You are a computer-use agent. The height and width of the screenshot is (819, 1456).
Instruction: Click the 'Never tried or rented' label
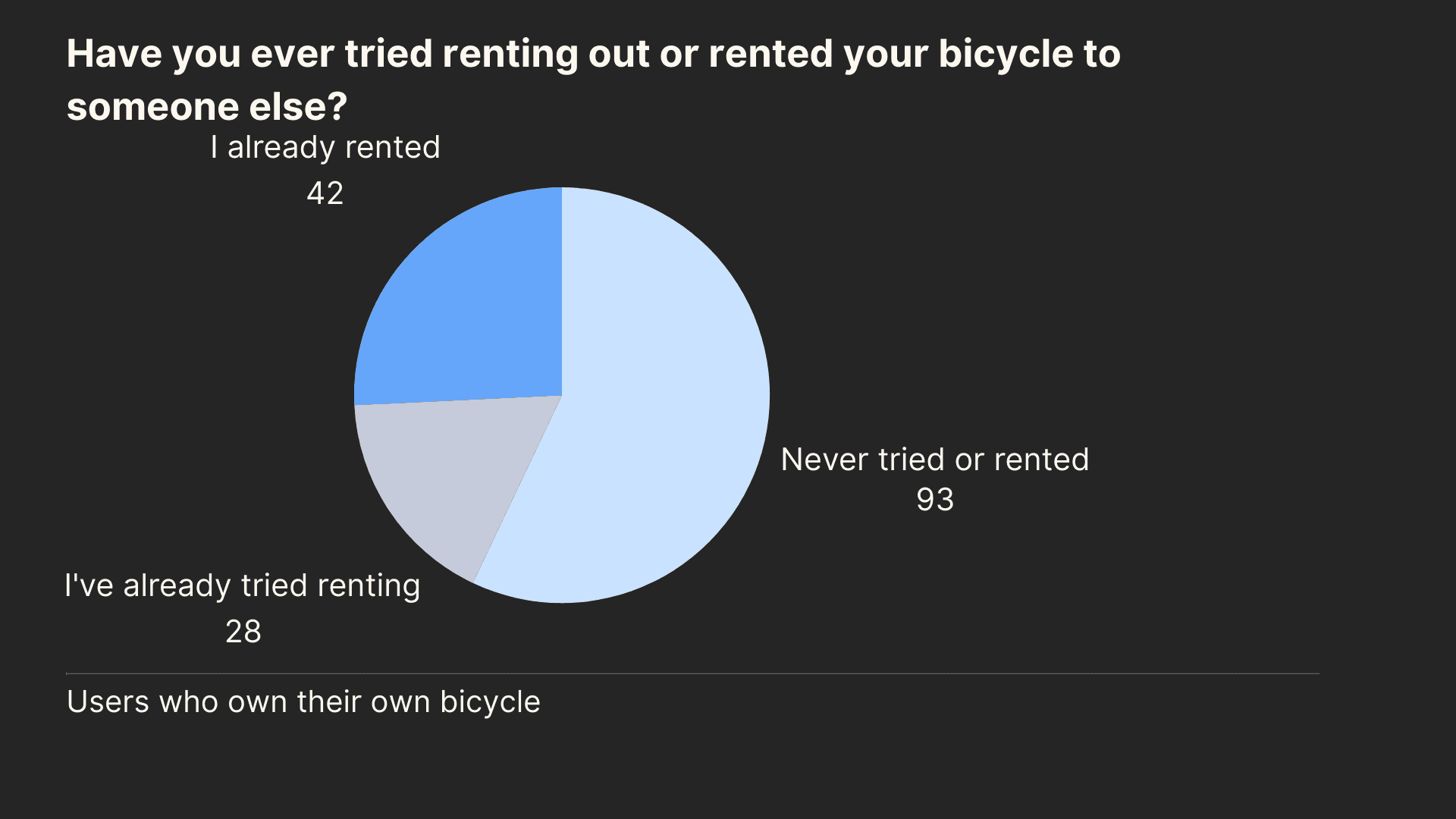(934, 460)
